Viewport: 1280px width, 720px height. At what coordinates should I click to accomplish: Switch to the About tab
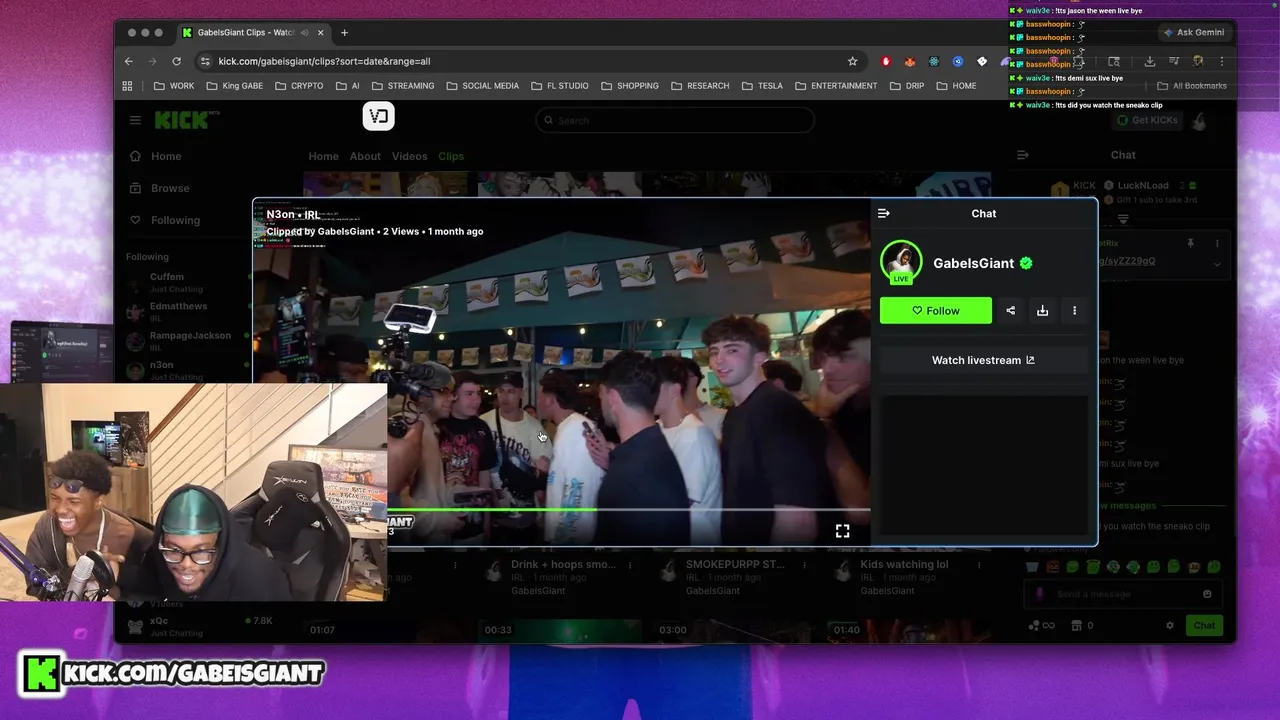coord(365,156)
